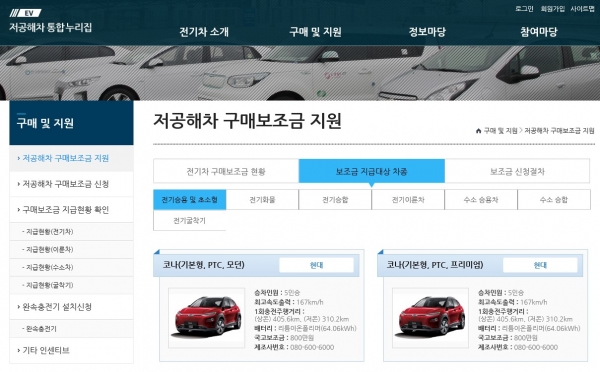Viewport: 600px width, 372px height.
Task: Open the 정보마당 menu
Action: click(x=427, y=32)
